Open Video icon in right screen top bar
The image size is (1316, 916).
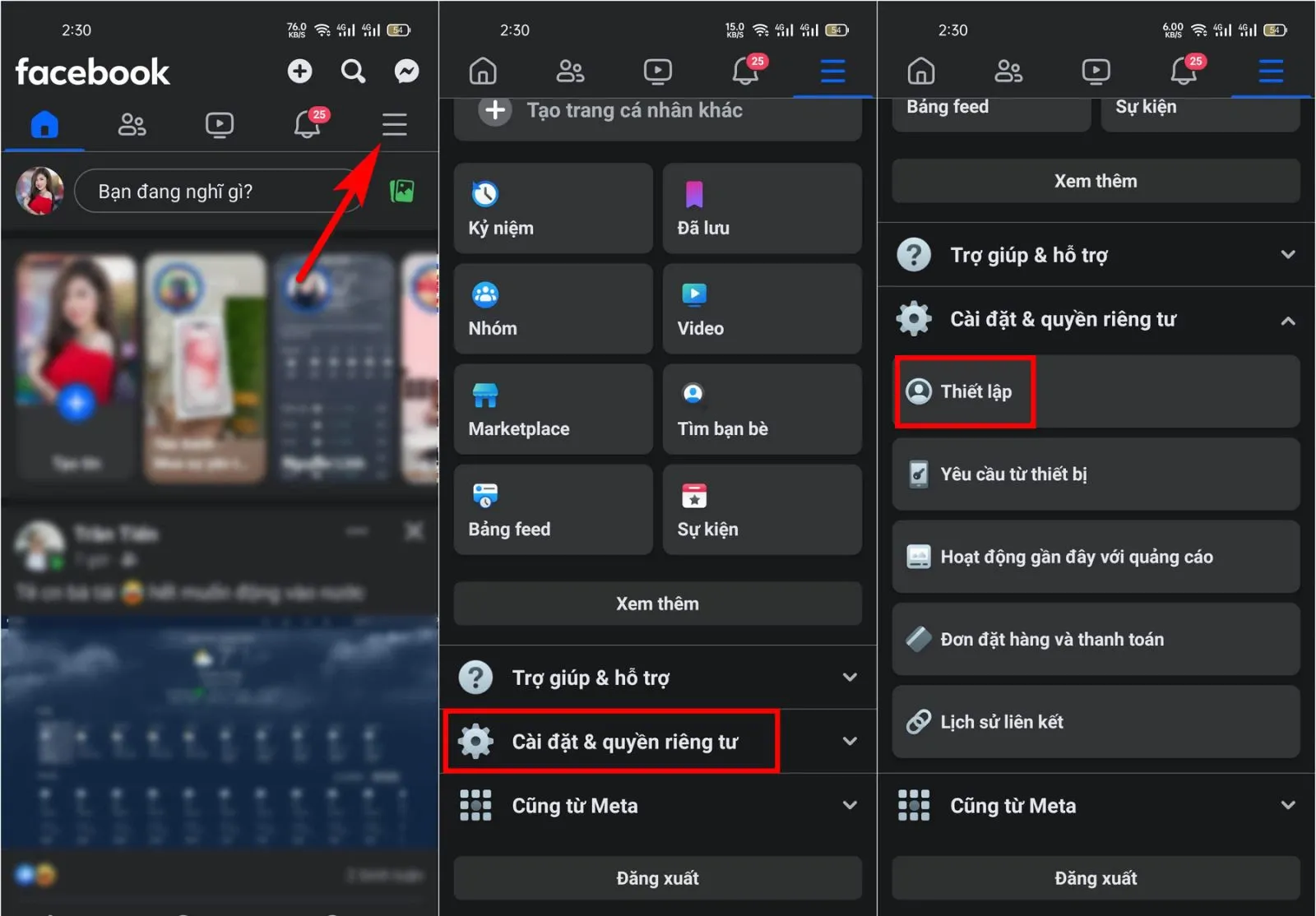point(1096,72)
